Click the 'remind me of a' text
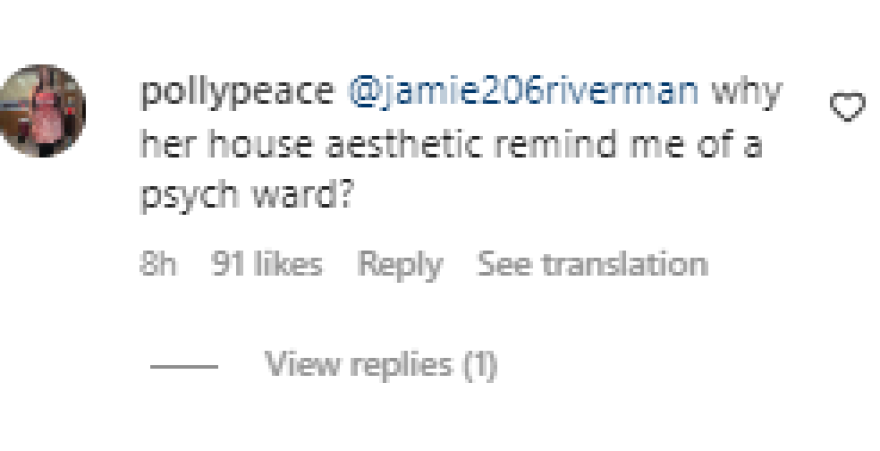The image size is (880, 451). tap(627, 144)
